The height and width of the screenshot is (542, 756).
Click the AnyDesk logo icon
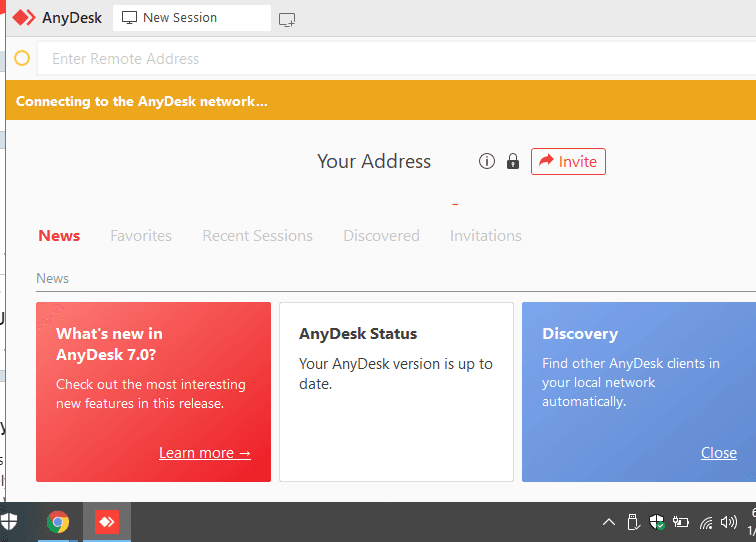24,18
